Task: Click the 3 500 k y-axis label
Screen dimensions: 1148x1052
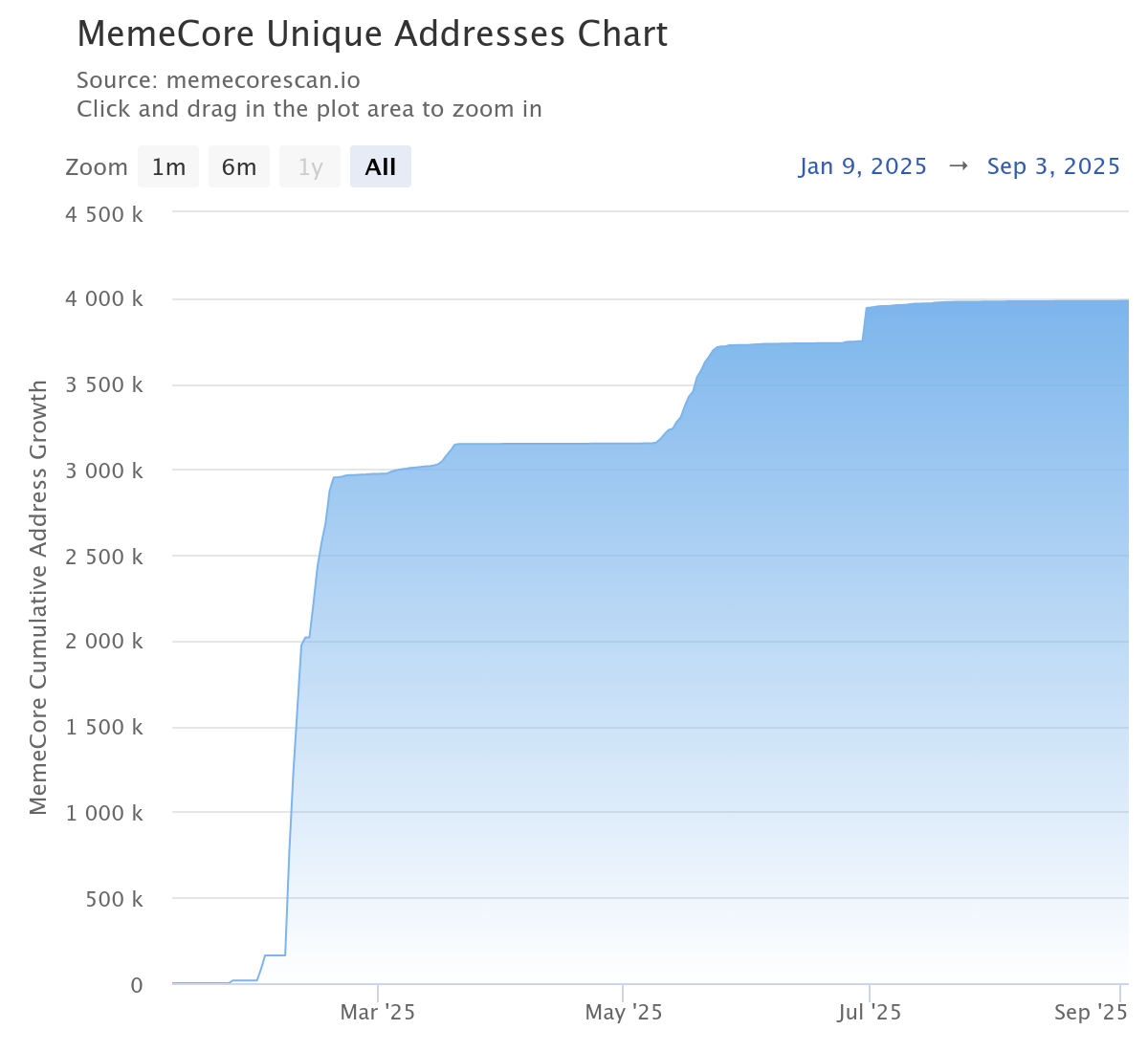Action: pos(103,385)
